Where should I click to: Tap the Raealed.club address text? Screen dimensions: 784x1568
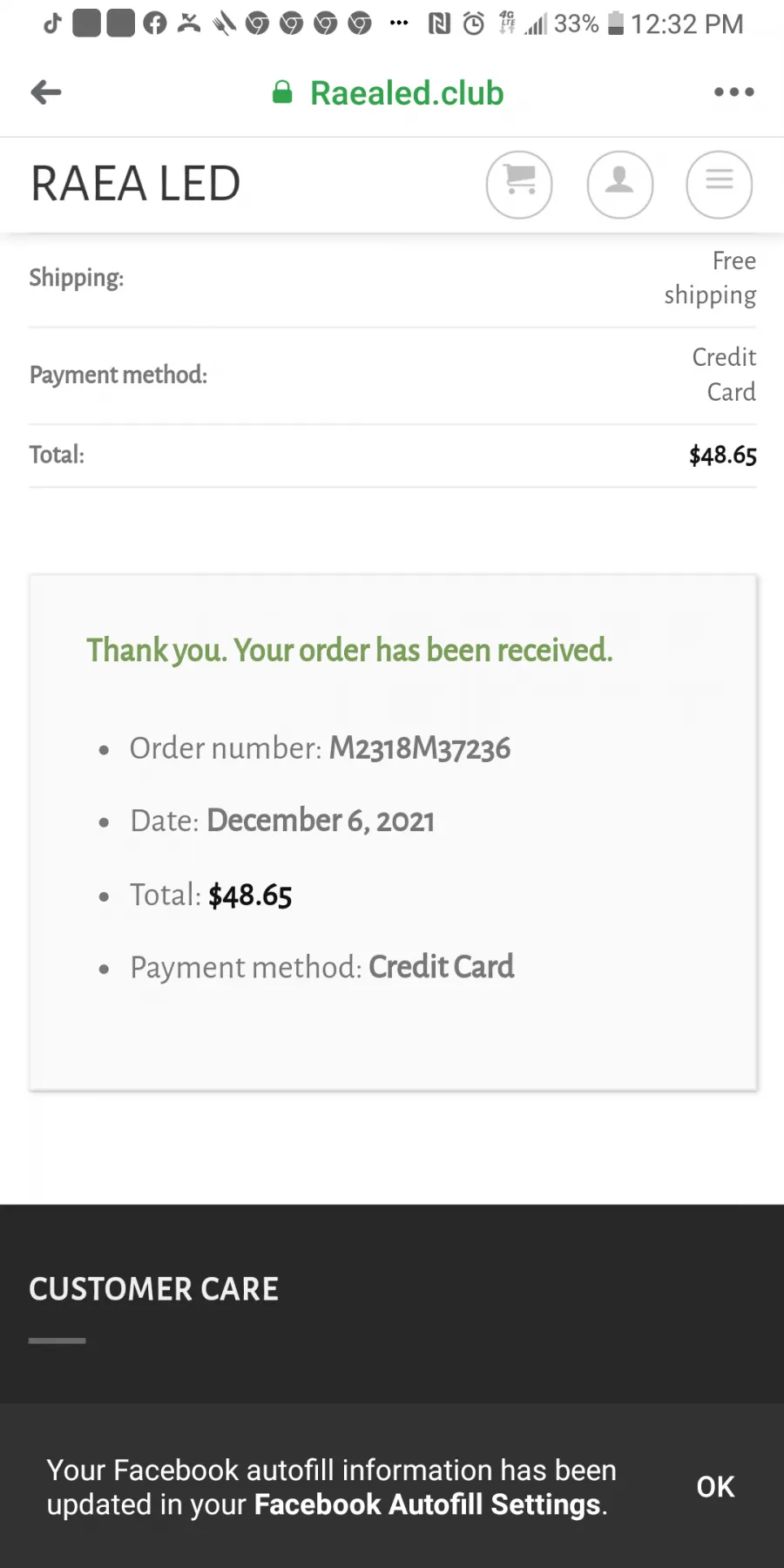pyautogui.click(x=407, y=93)
